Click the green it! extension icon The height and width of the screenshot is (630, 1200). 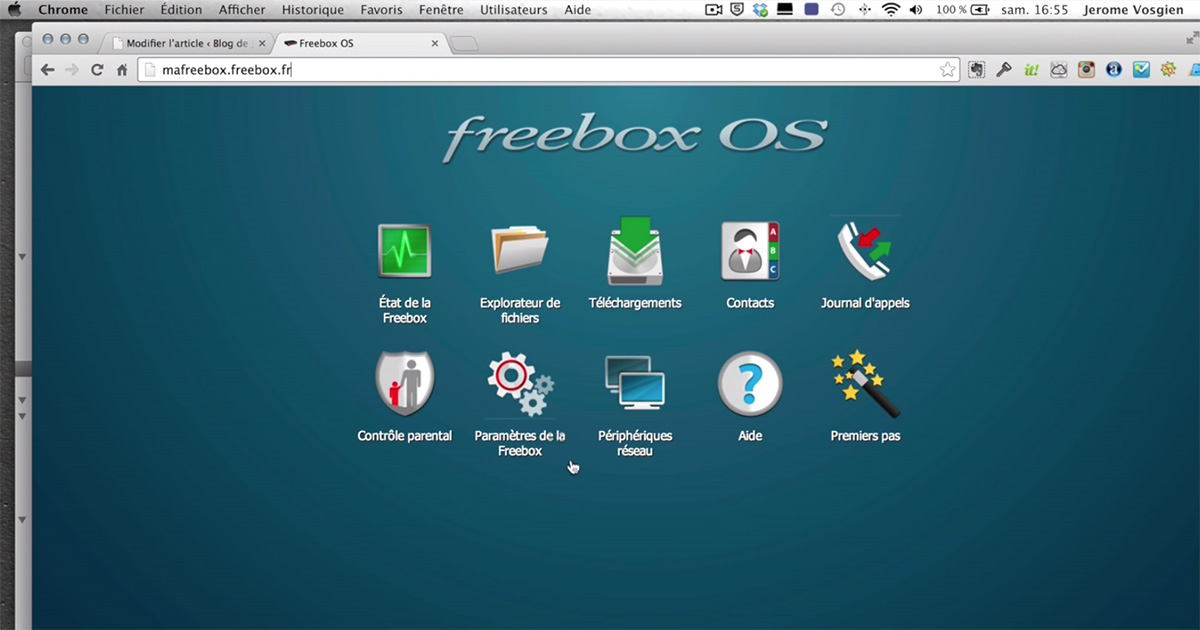pos(1031,70)
